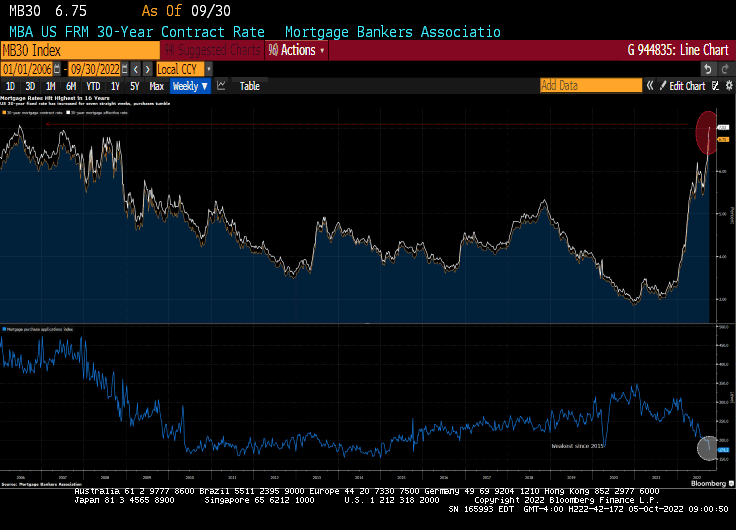Open the Local CCY currency dropdown
Image resolution: width=736 pixels, height=530 pixels.
pos(183,69)
